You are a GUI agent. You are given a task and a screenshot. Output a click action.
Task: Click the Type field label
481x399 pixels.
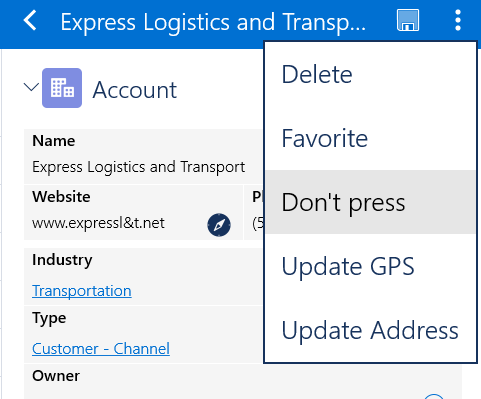[x=49, y=318]
